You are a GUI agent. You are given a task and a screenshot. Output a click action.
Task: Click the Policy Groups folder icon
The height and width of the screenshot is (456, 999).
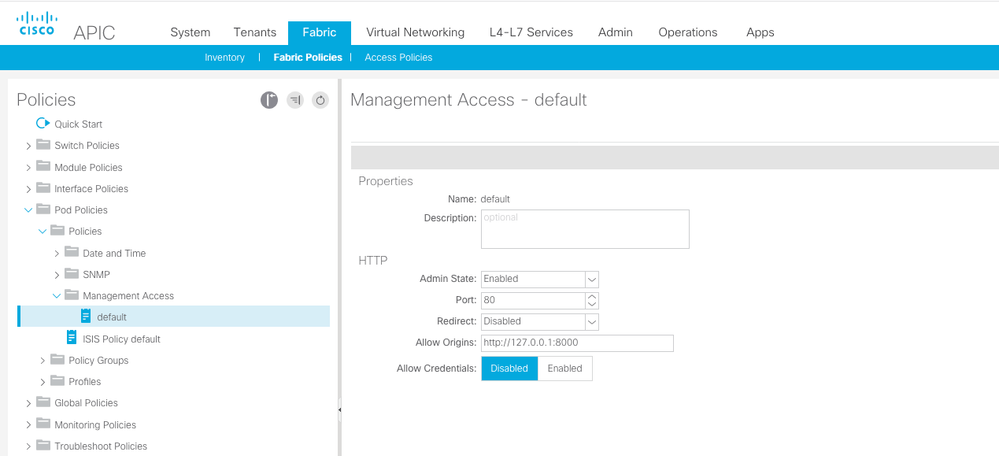coord(57,359)
